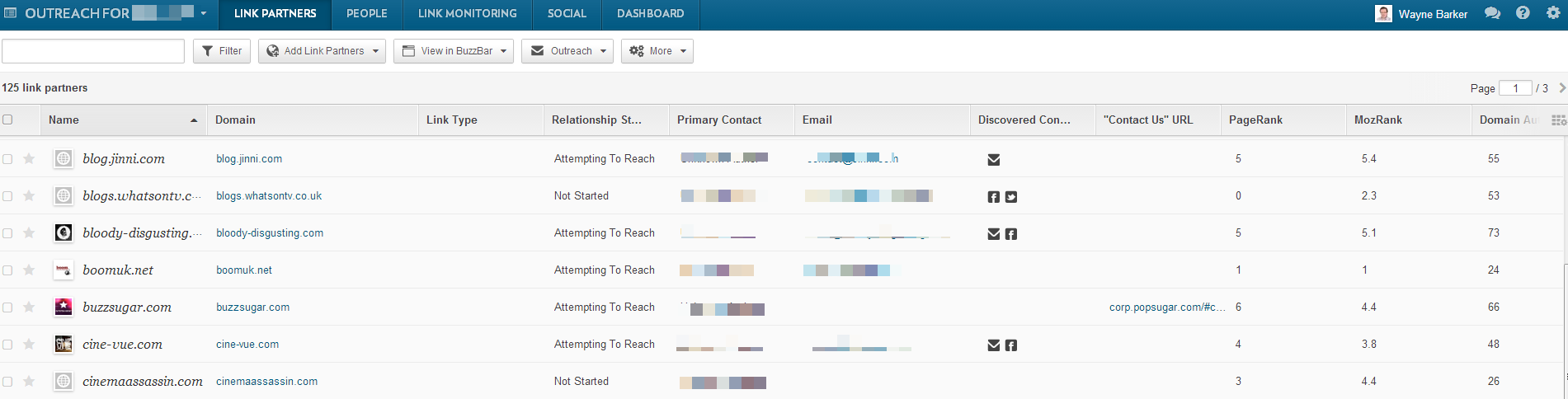Check the box for blog.jinni.com row
This screenshot has height=399, width=1568.
pyautogui.click(x=7, y=159)
